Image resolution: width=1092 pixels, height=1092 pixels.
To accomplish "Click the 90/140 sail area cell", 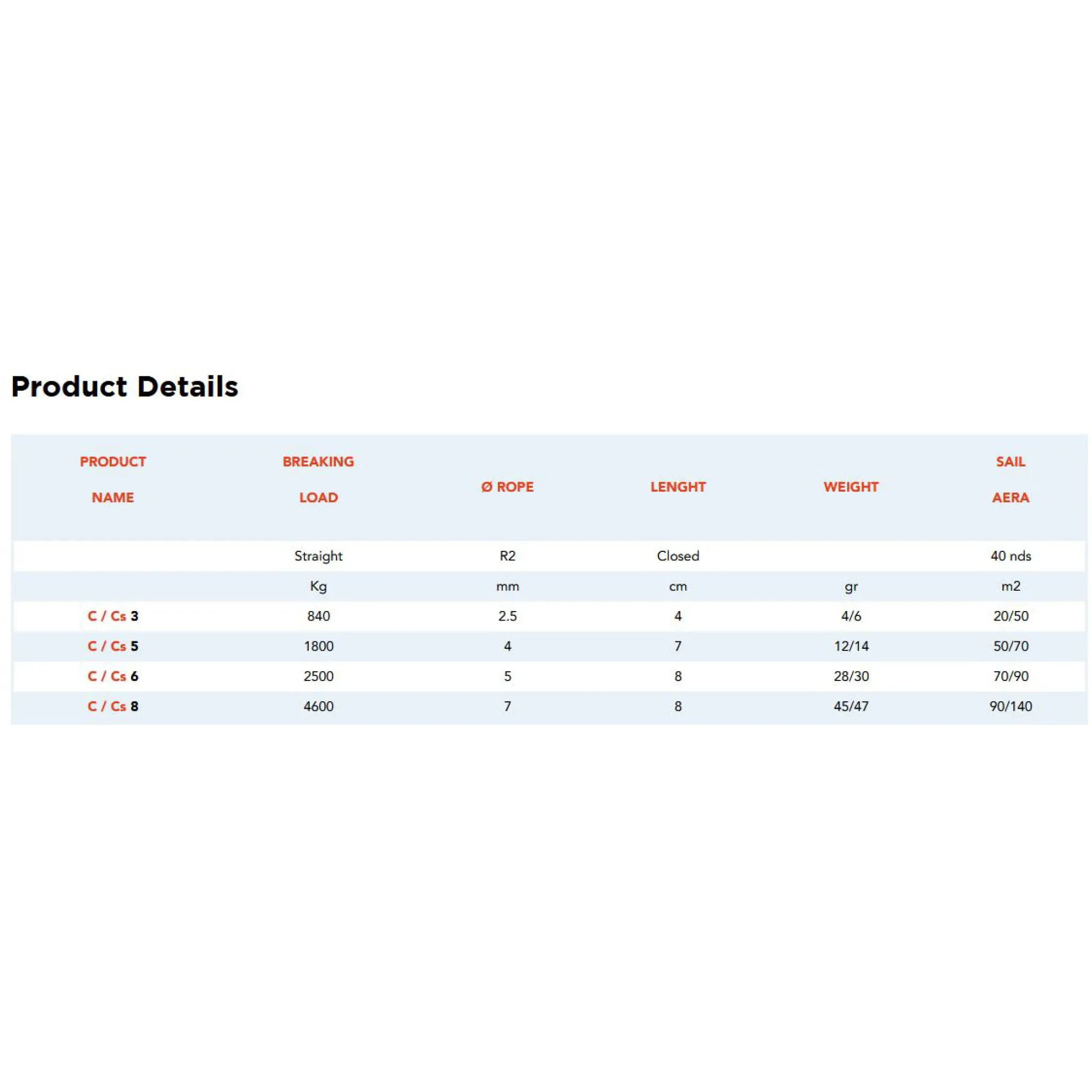I will (x=1010, y=706).
